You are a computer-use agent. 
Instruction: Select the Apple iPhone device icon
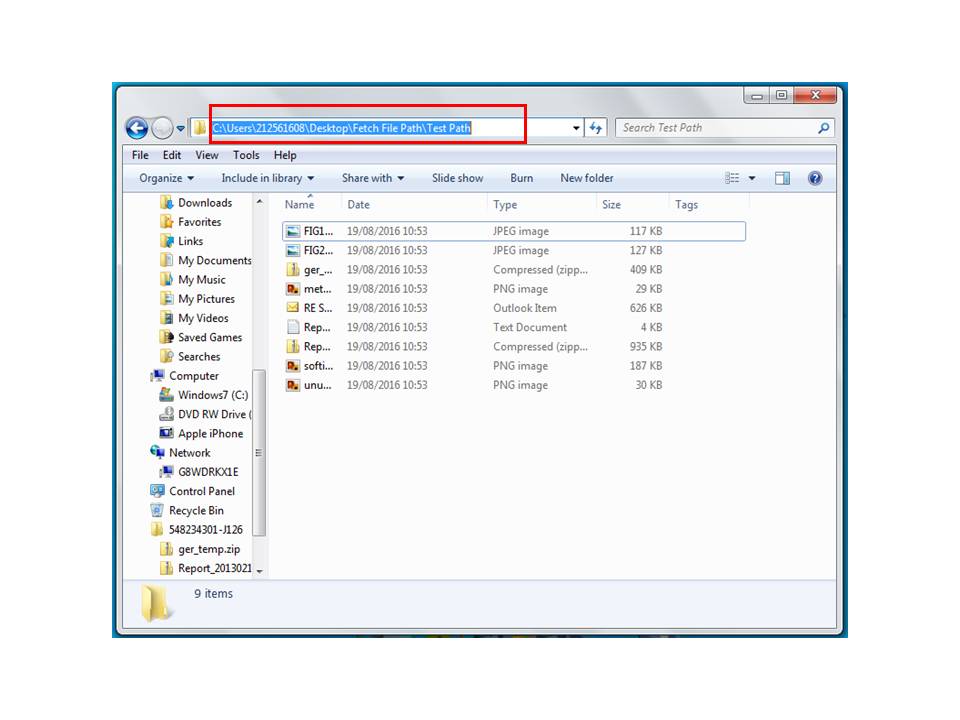[166, 433]
